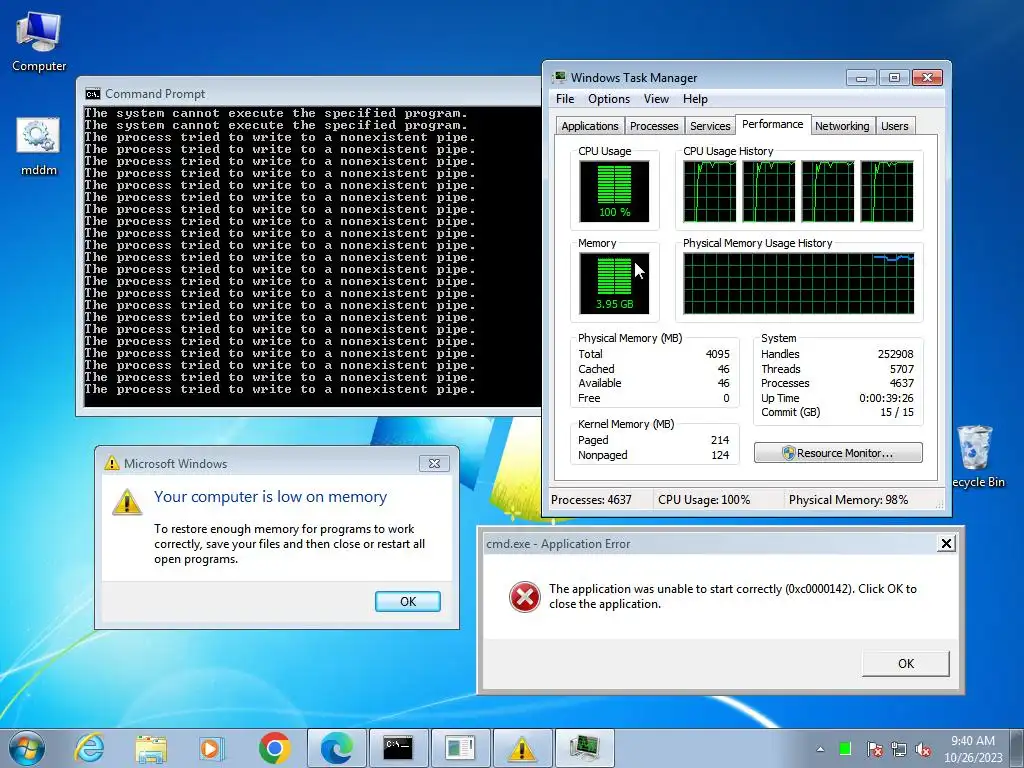Image resolution: width=1024 pixels, height=768 pixels.
Task: Click the red error icon in cmd.exe dialog
Action: pyautogui.click(x=524, y=596)
